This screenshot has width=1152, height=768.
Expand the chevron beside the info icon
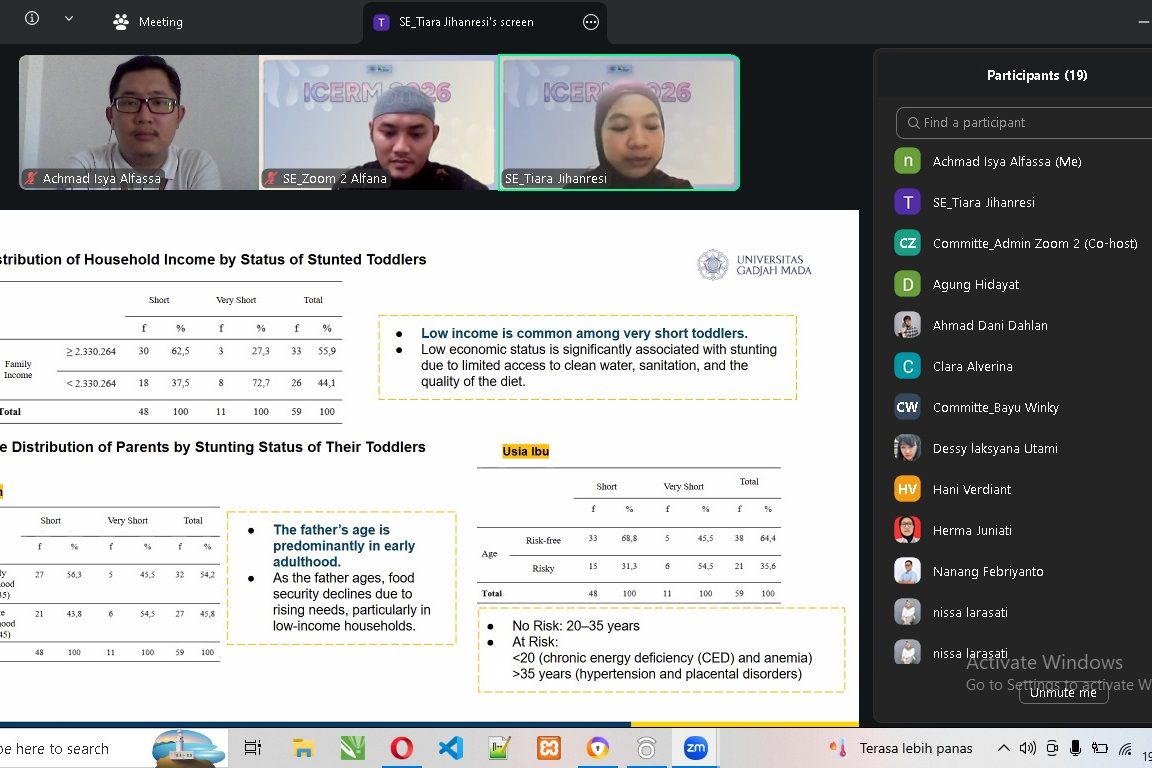click(68, 18)
